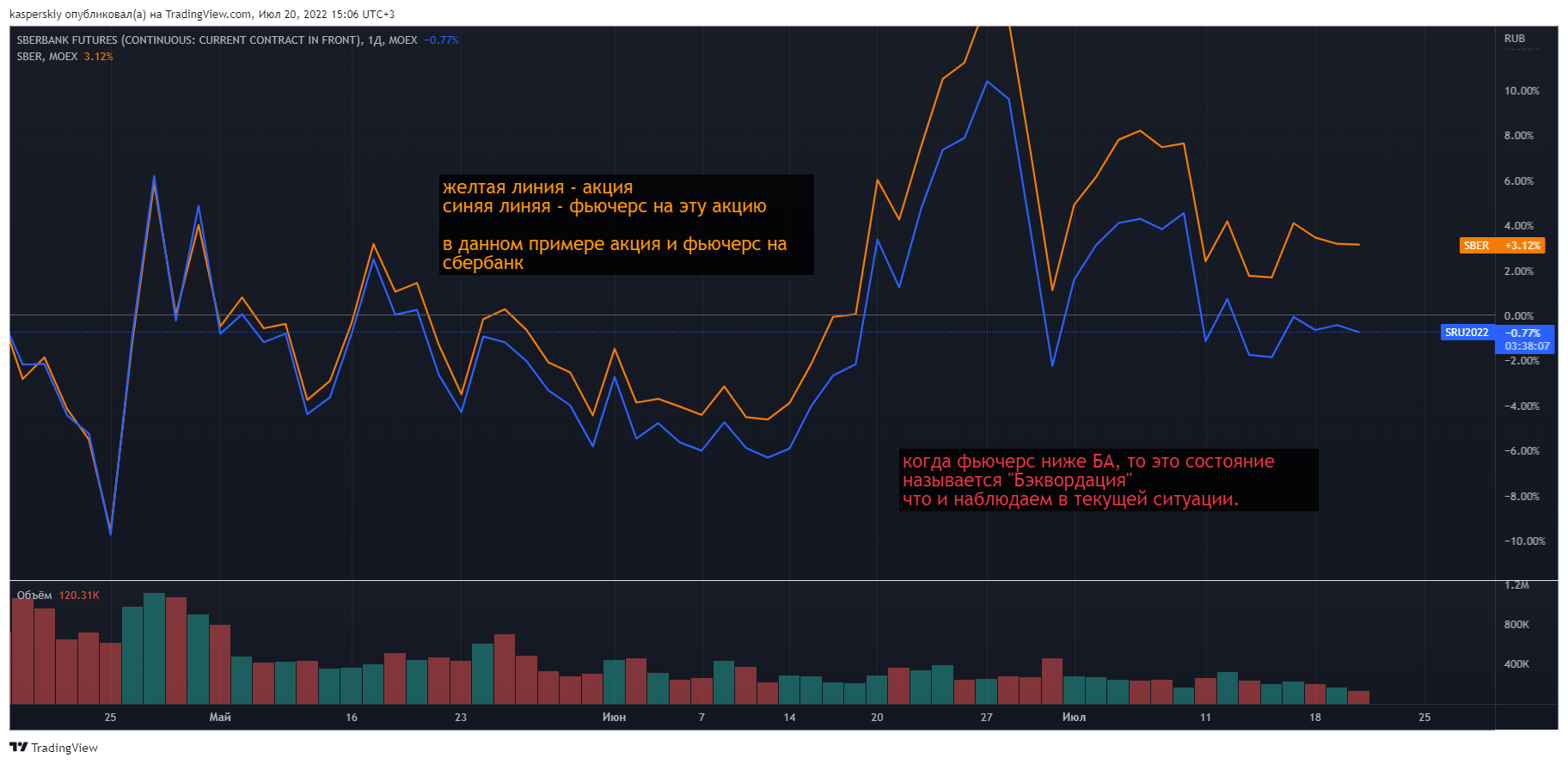The image size is (1568, 764).
Task: Click the 120.31K volume value
Action: [x=79, y=596]
